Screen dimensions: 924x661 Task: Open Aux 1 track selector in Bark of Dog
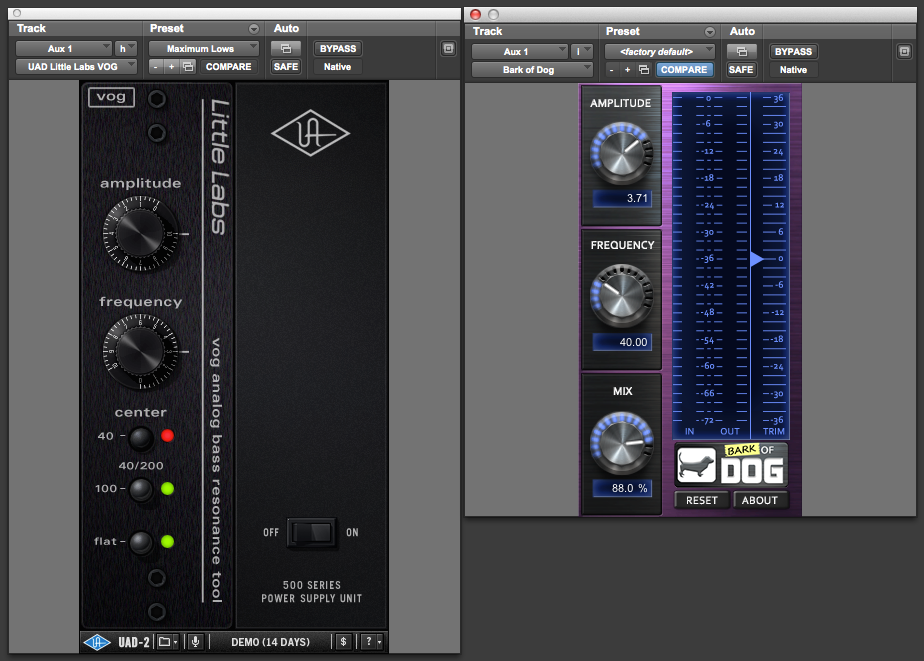pyautogui.click(x=520, y=52)
